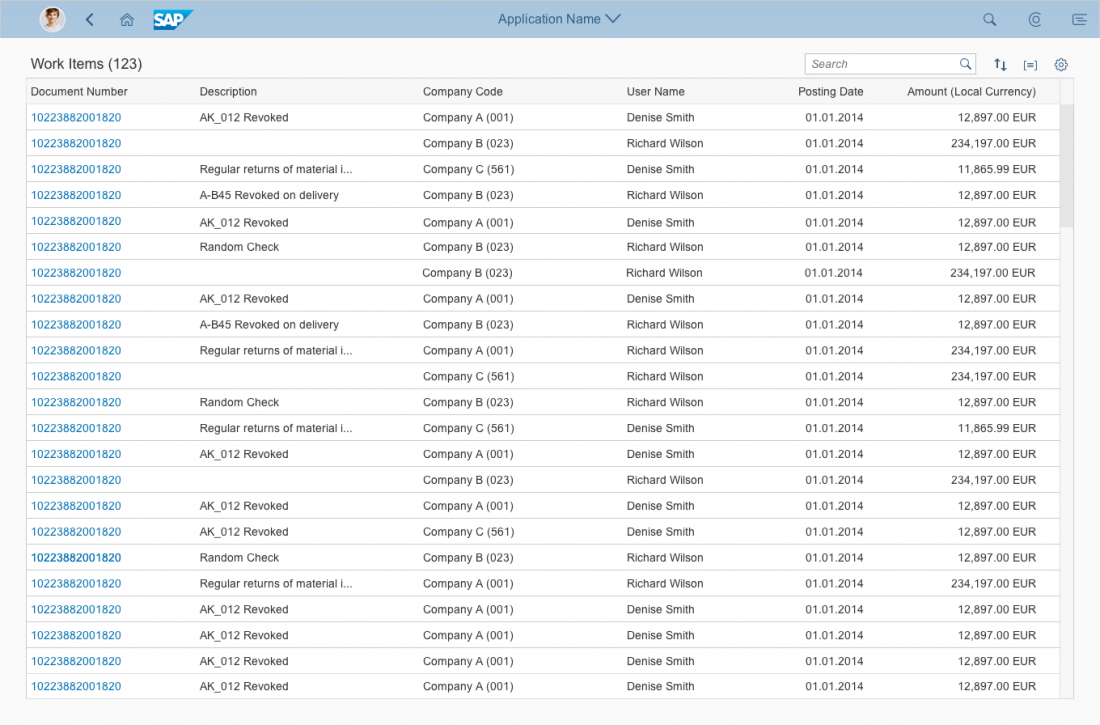Open the document number link in first row
The width and height of the screenshot is (1100, 725).
76,117
